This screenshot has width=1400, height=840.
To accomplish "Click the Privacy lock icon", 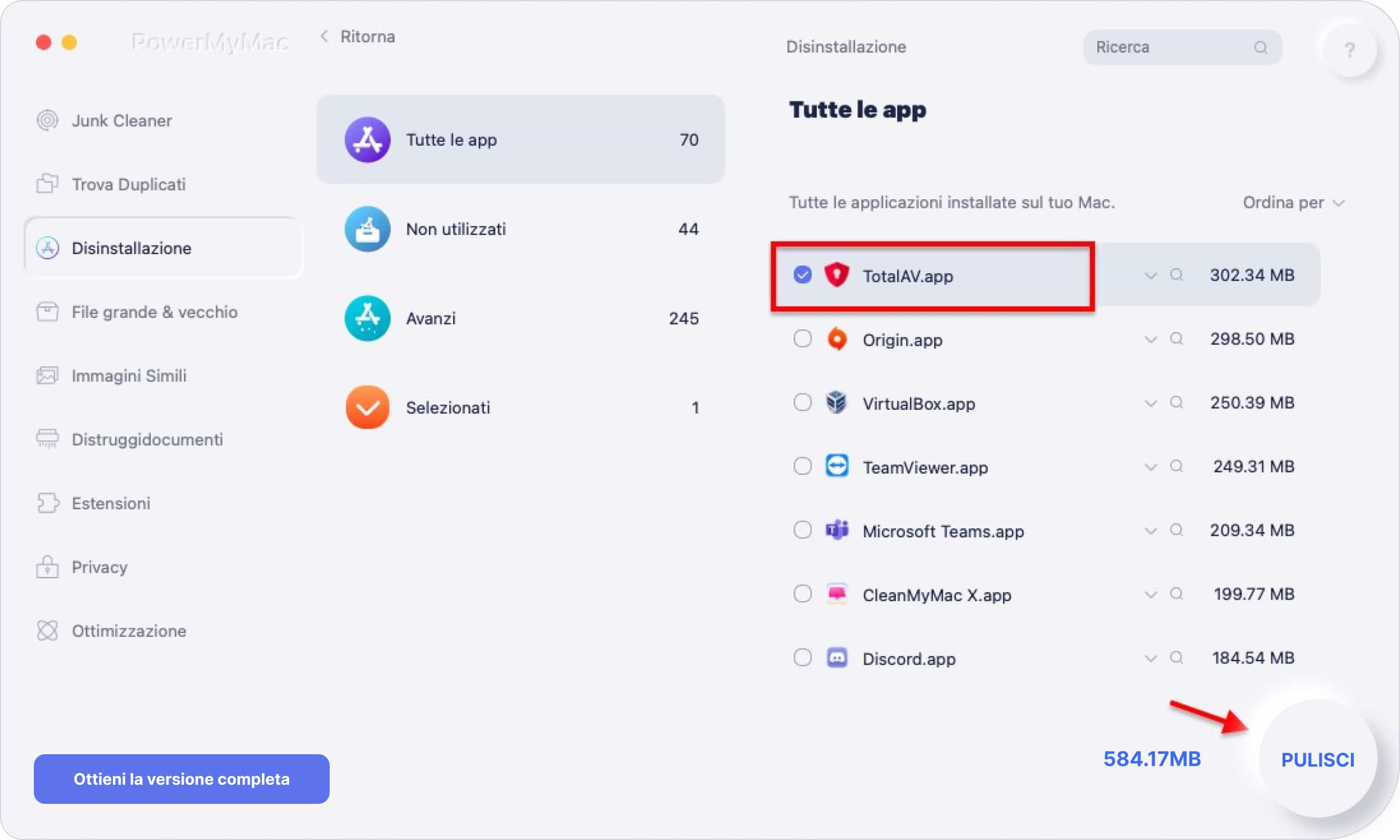I will click(47, 567).
